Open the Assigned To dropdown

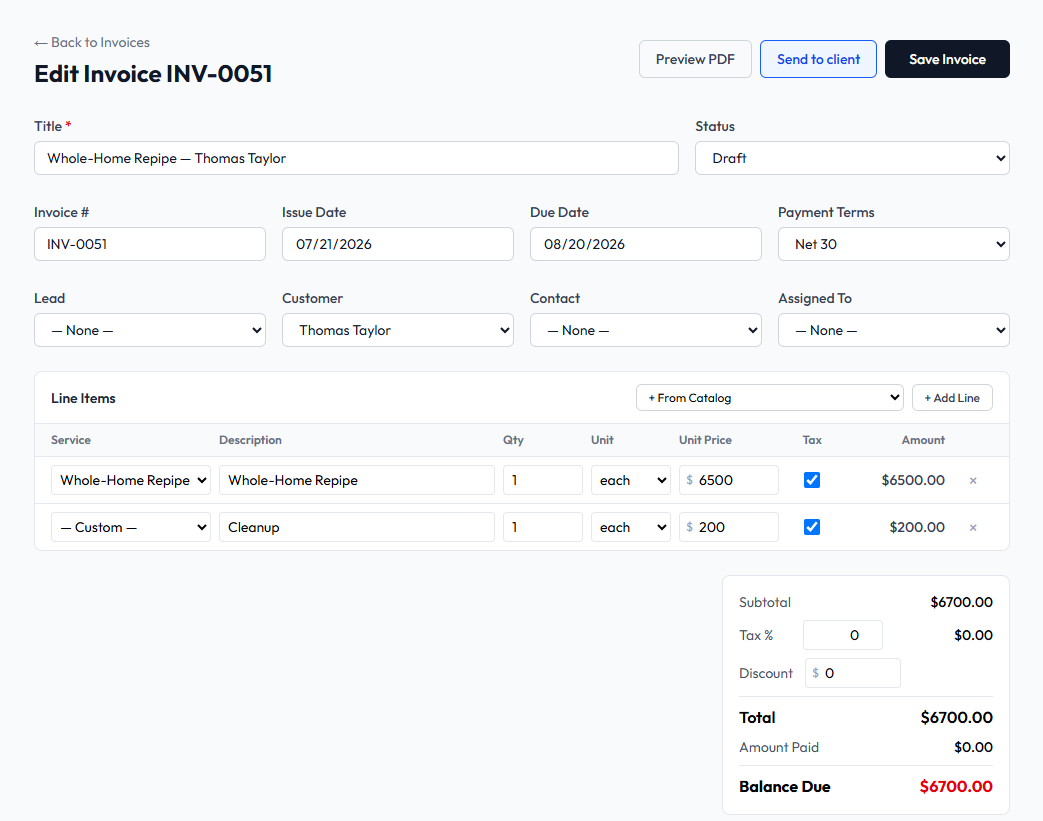click(x=893, y=330)
